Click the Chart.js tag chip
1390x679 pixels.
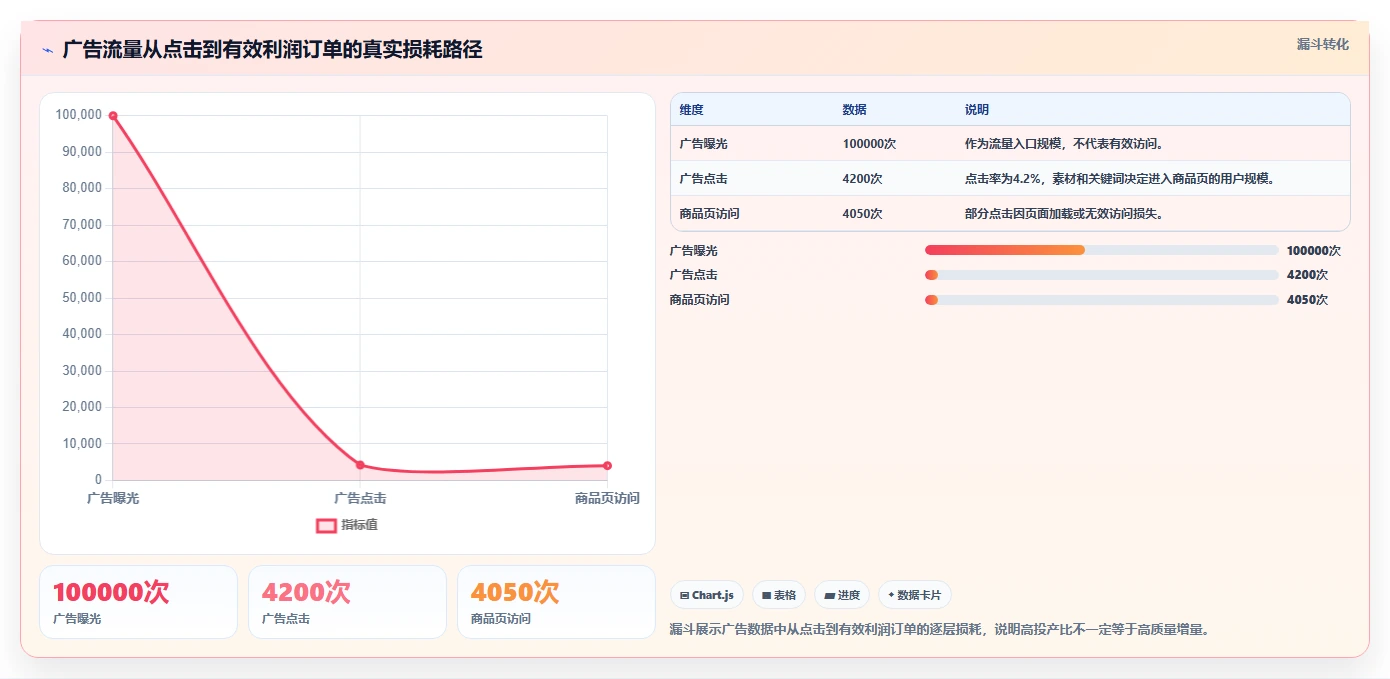click(706, 595)
